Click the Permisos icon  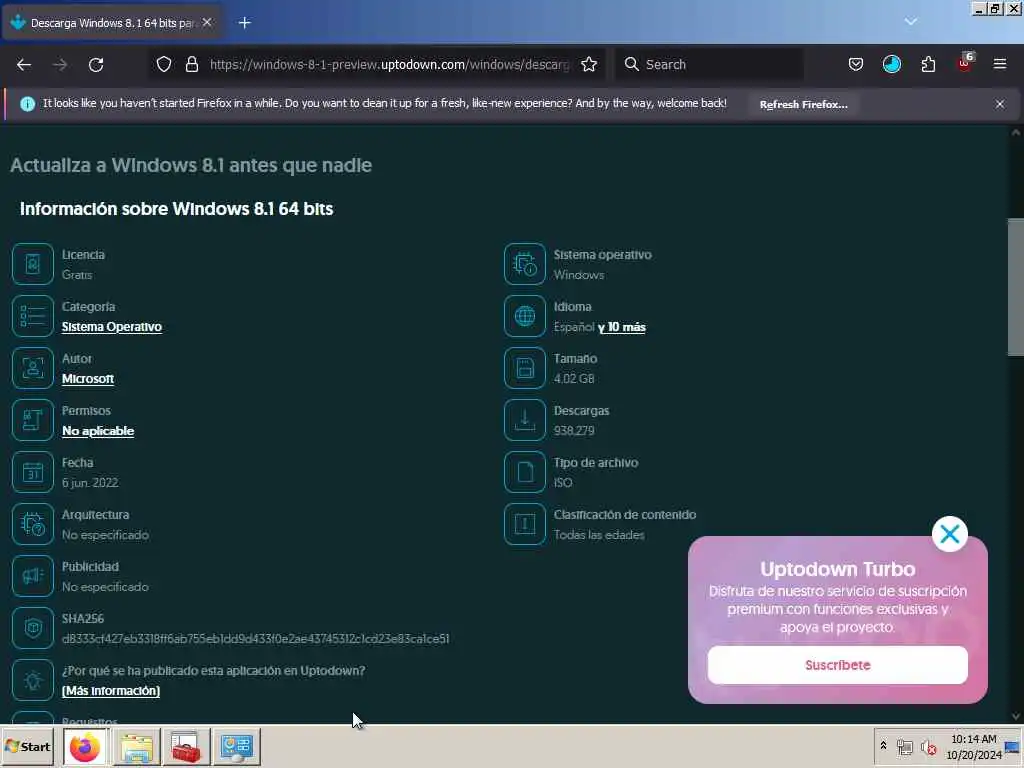click(x=33, y=420)
